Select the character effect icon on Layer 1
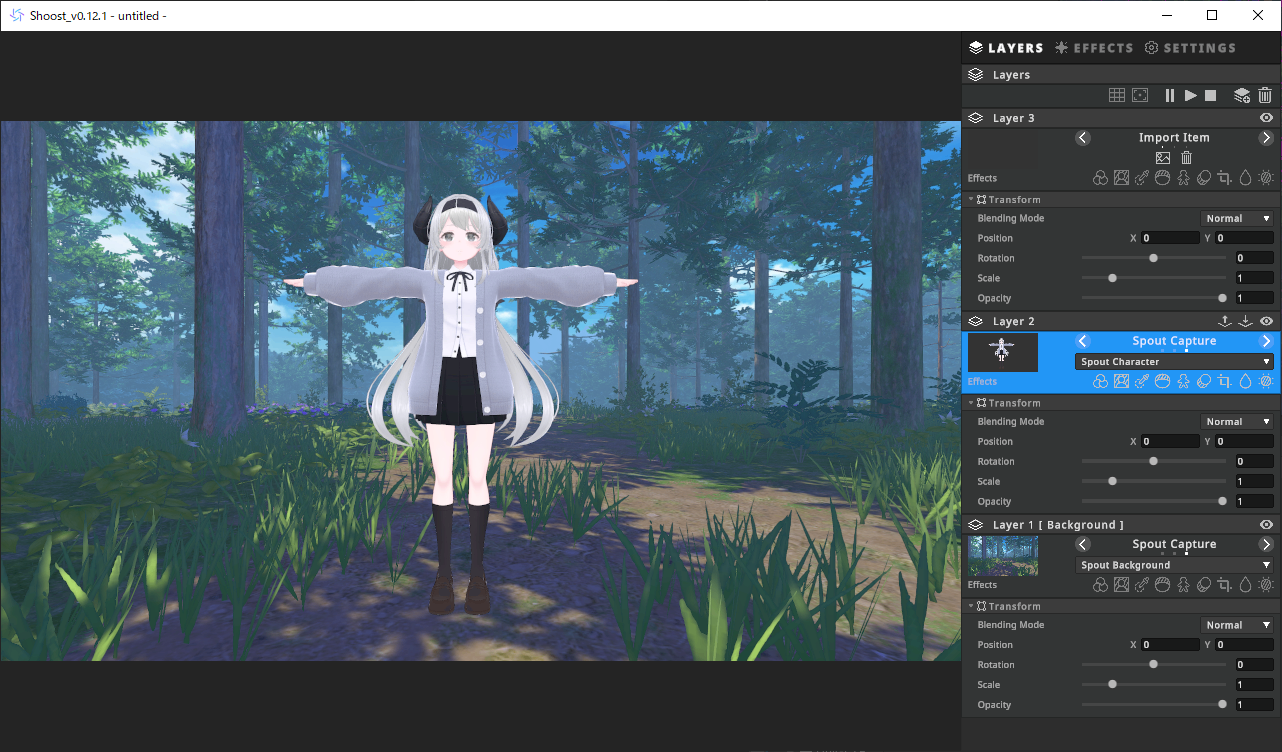The image size is (1282, 752). [1183, 585]
